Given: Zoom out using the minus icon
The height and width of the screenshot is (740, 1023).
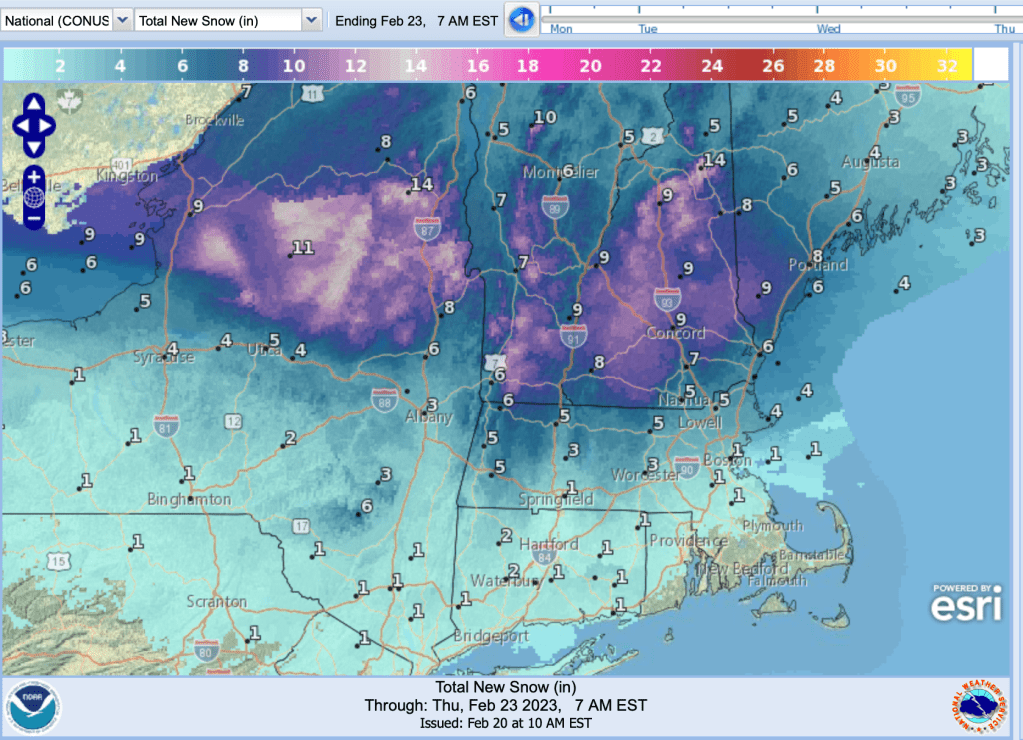Looking at the screenshot, I should coord(34,218).
